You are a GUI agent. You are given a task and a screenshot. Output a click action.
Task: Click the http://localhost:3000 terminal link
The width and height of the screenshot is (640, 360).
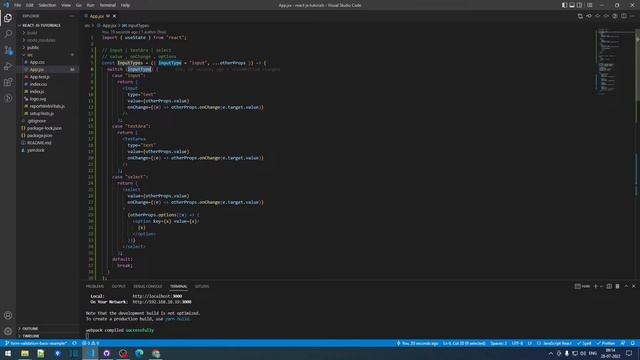point(157,296)
